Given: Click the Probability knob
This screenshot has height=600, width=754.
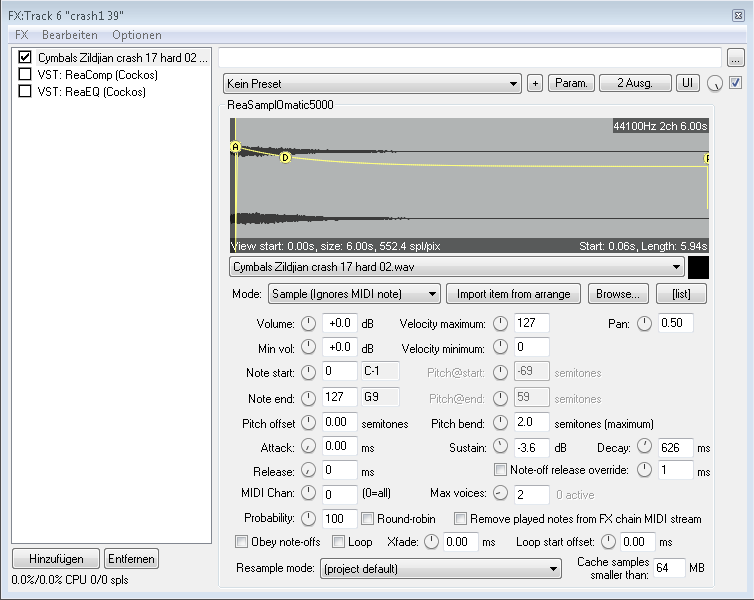Looking at the screenshot, I should (x=308, y=518).
